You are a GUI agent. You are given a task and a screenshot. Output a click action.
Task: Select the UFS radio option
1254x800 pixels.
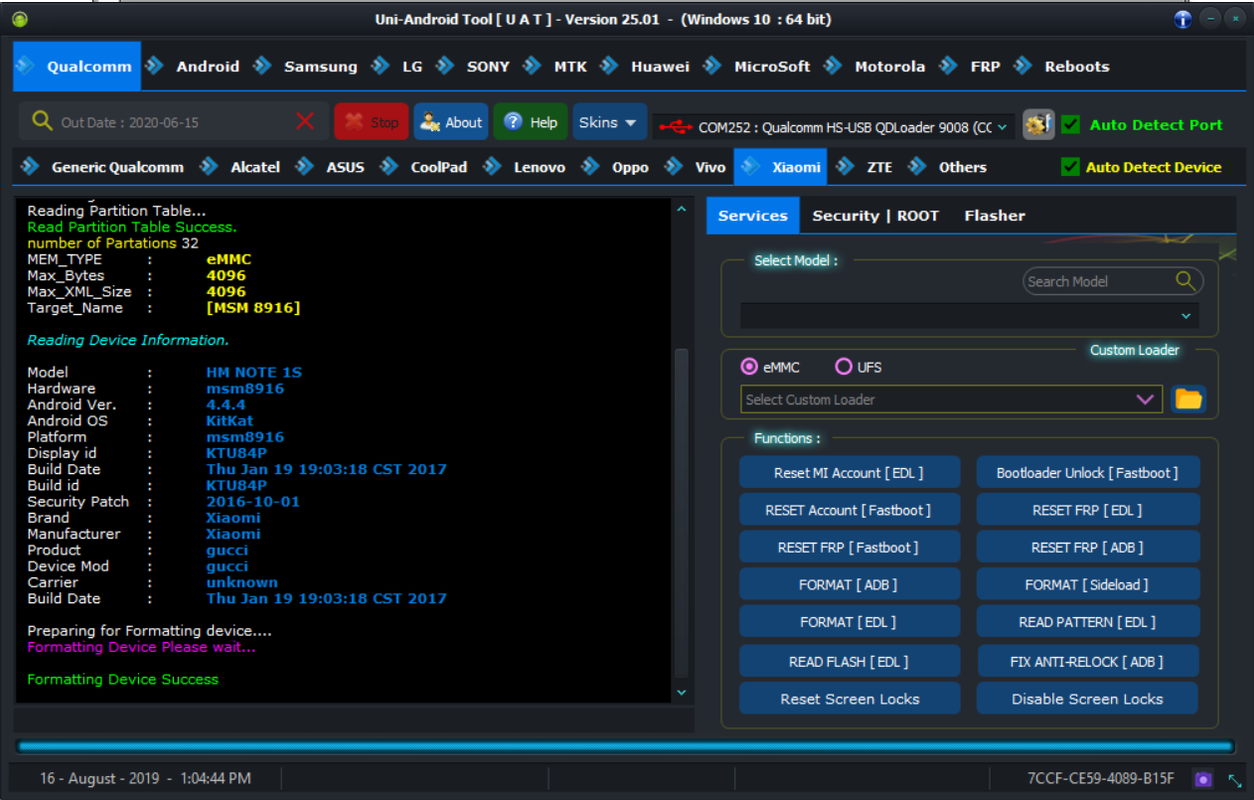click(x=844, y=367)
